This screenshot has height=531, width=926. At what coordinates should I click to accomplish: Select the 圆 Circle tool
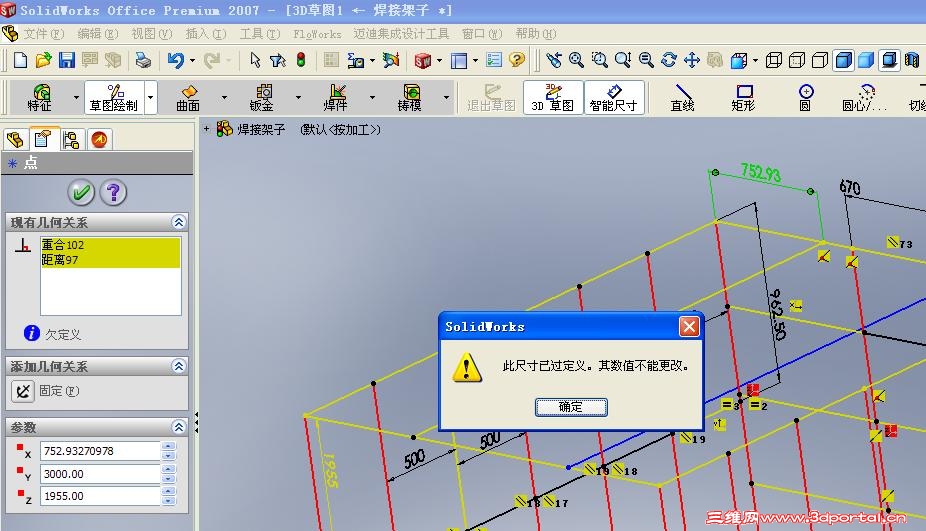tap(806, 97)
